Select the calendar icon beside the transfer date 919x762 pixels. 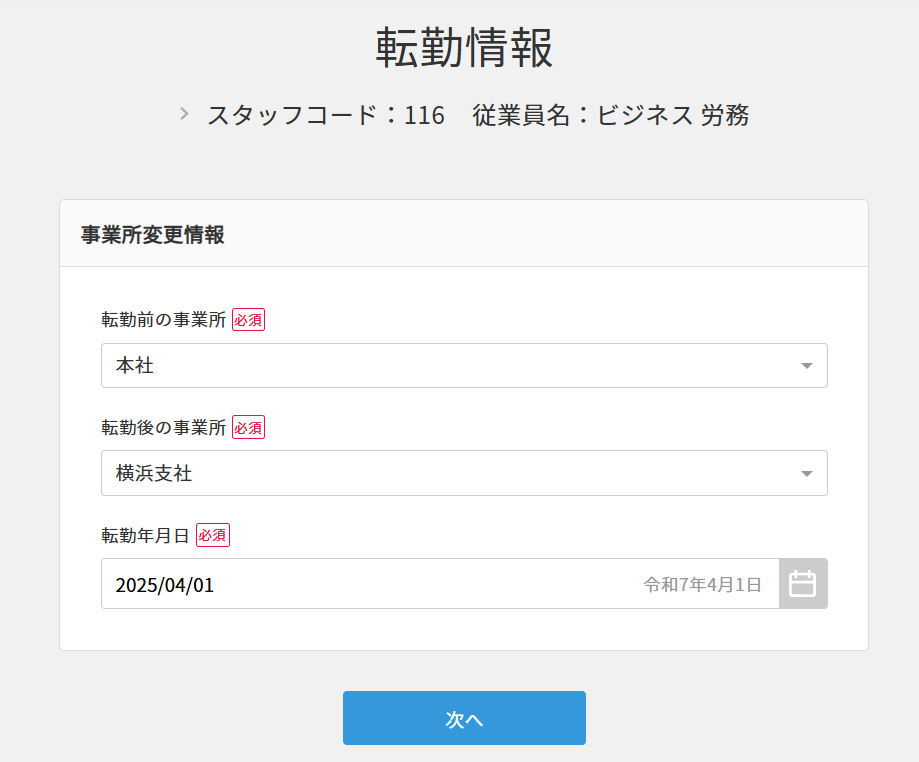(x=803, y=583)
